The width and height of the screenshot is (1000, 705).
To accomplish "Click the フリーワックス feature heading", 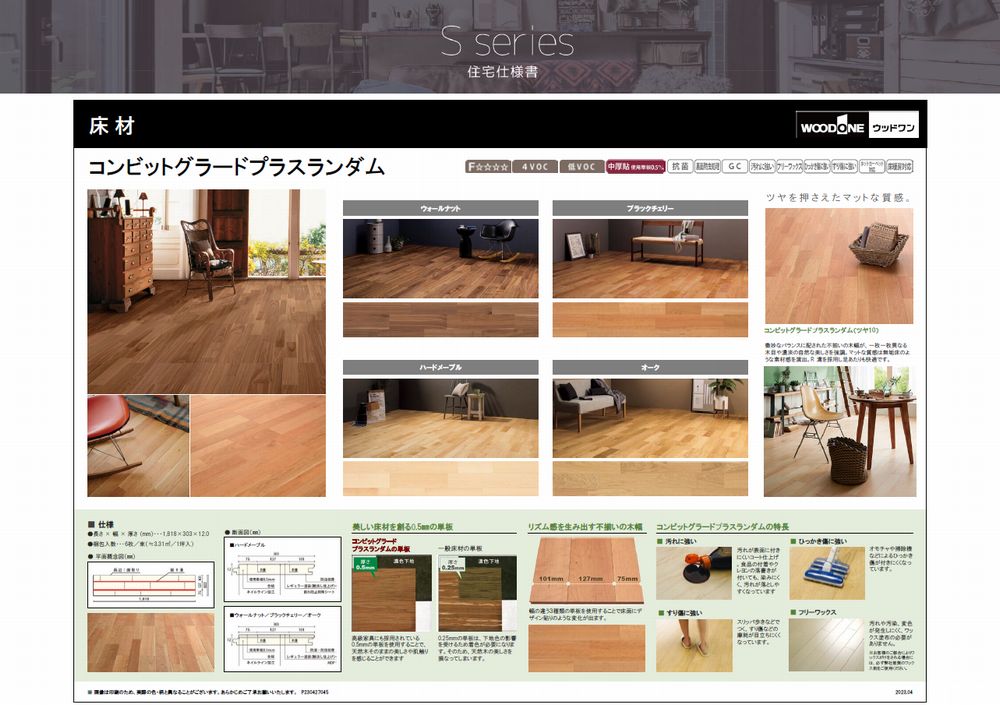I will tap(813, 612).
